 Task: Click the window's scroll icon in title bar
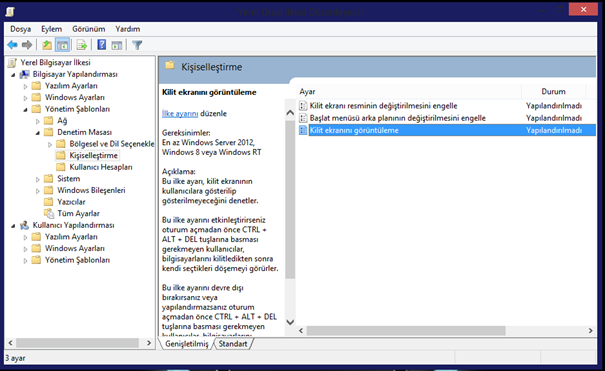click(10, 12)
